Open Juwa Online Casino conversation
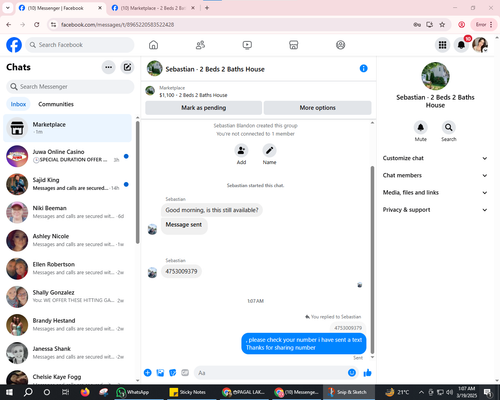This screenshot has width=500, height=400. (x=67, y=156)
